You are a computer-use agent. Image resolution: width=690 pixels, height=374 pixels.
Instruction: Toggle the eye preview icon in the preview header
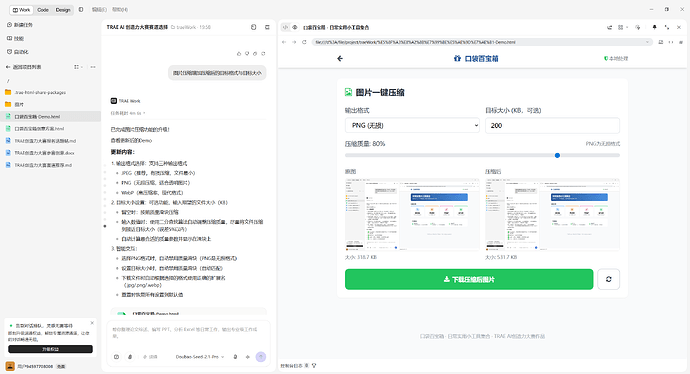(295, 27)
